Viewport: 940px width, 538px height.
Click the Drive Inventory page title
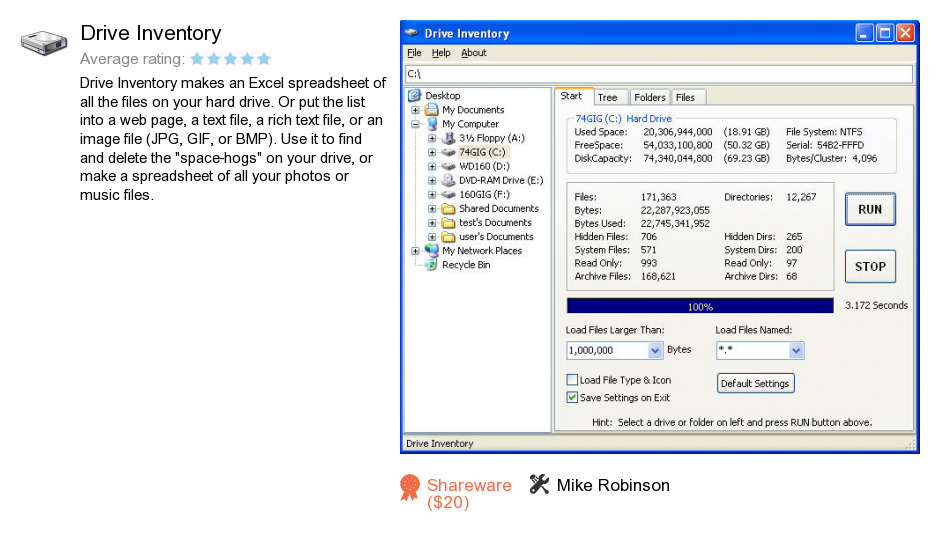tap(151, 33)
